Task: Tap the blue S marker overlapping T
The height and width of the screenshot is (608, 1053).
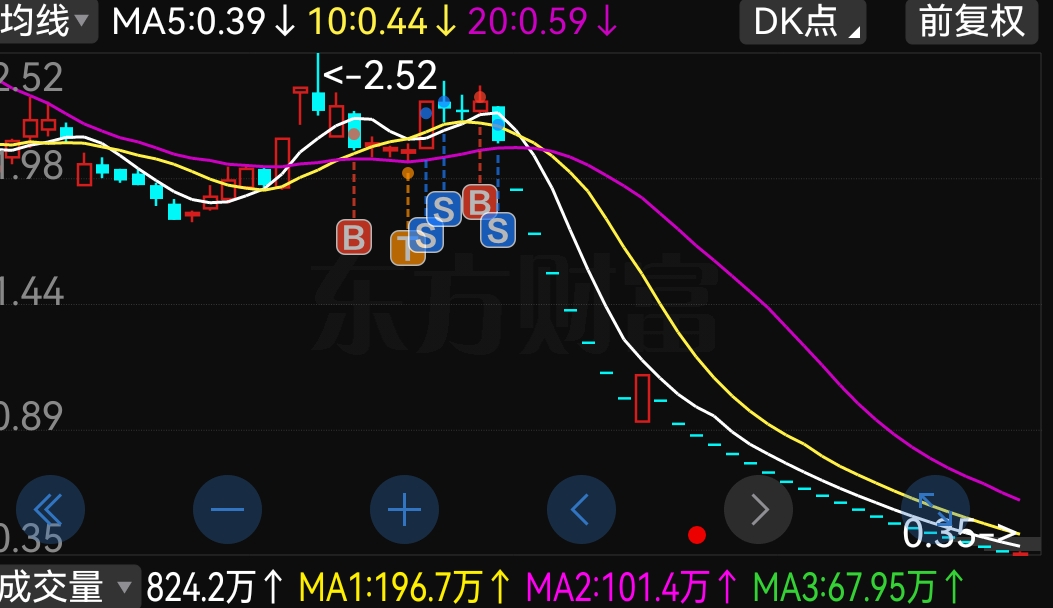Action: click(x=426, y=235)
